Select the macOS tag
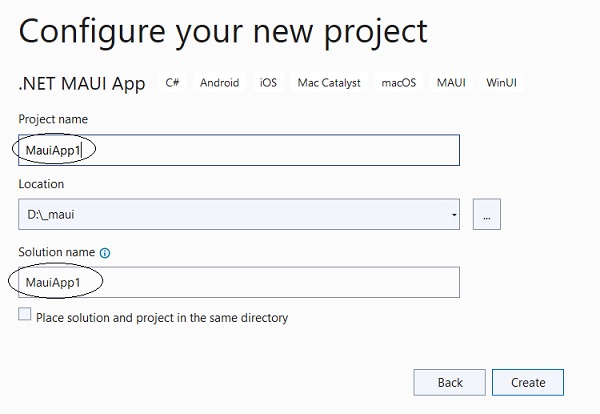Viewport: 600px width, 414px height. (x=399, y=83)
